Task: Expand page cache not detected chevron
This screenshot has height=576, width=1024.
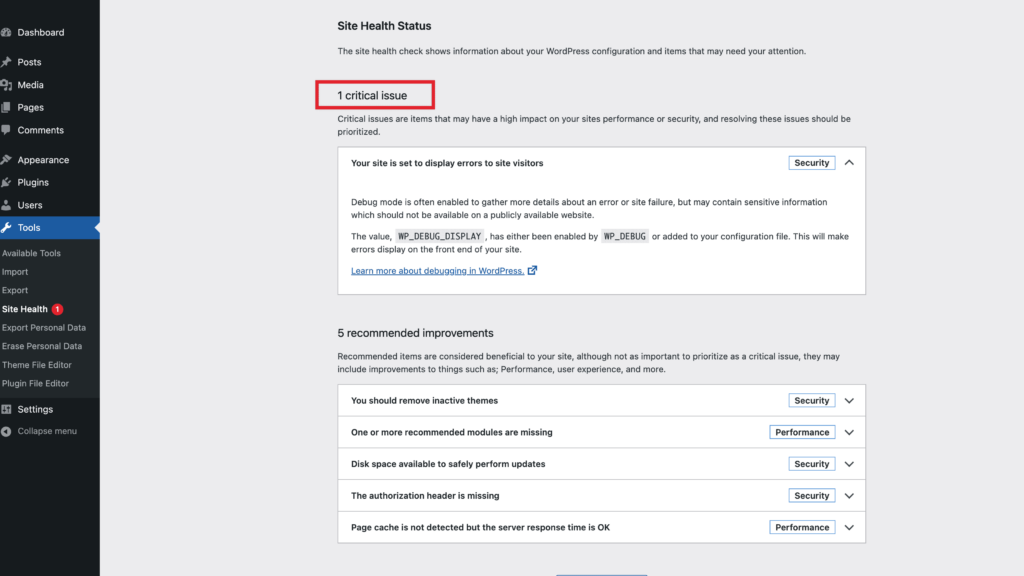Action: [849, 528]
